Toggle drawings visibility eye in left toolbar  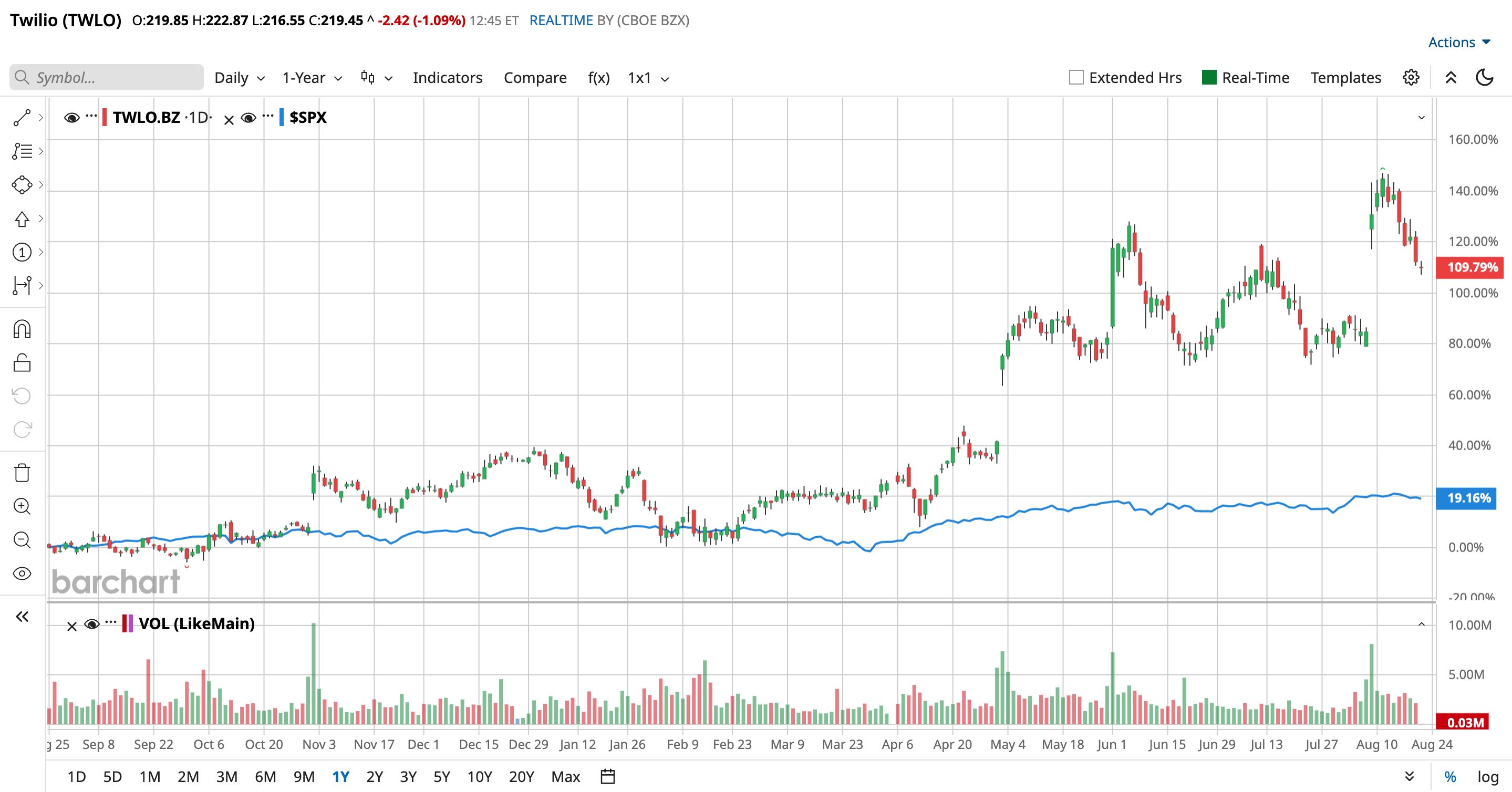point(22,573)
